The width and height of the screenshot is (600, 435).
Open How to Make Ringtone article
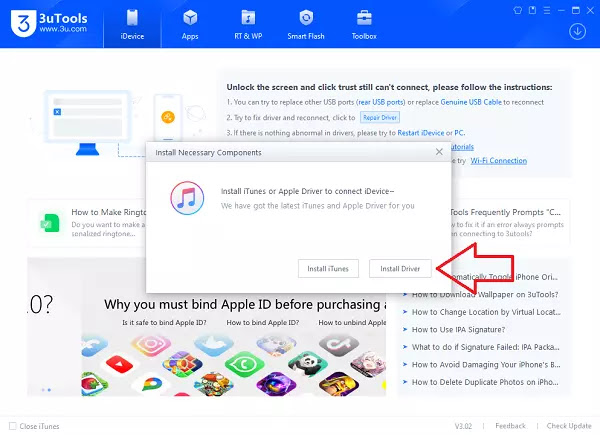(x=109, y=212)
